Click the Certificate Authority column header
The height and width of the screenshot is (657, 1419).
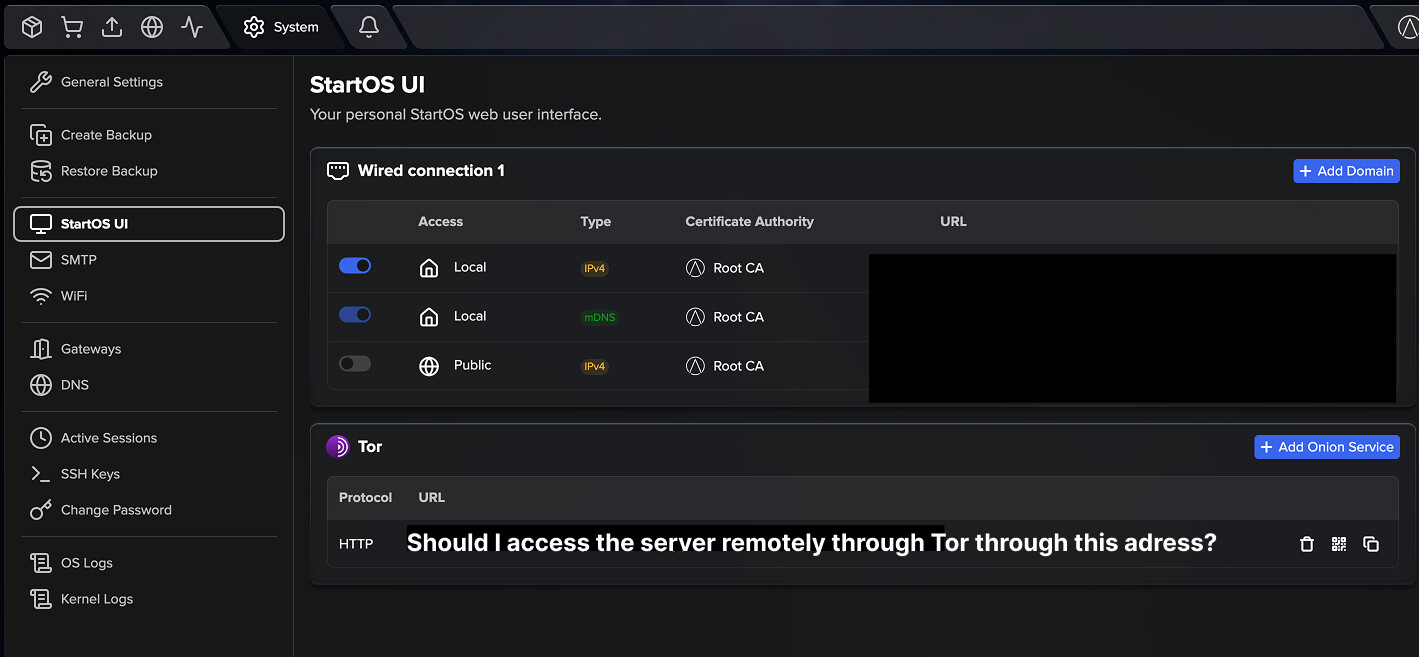click(x=750, y=222)
